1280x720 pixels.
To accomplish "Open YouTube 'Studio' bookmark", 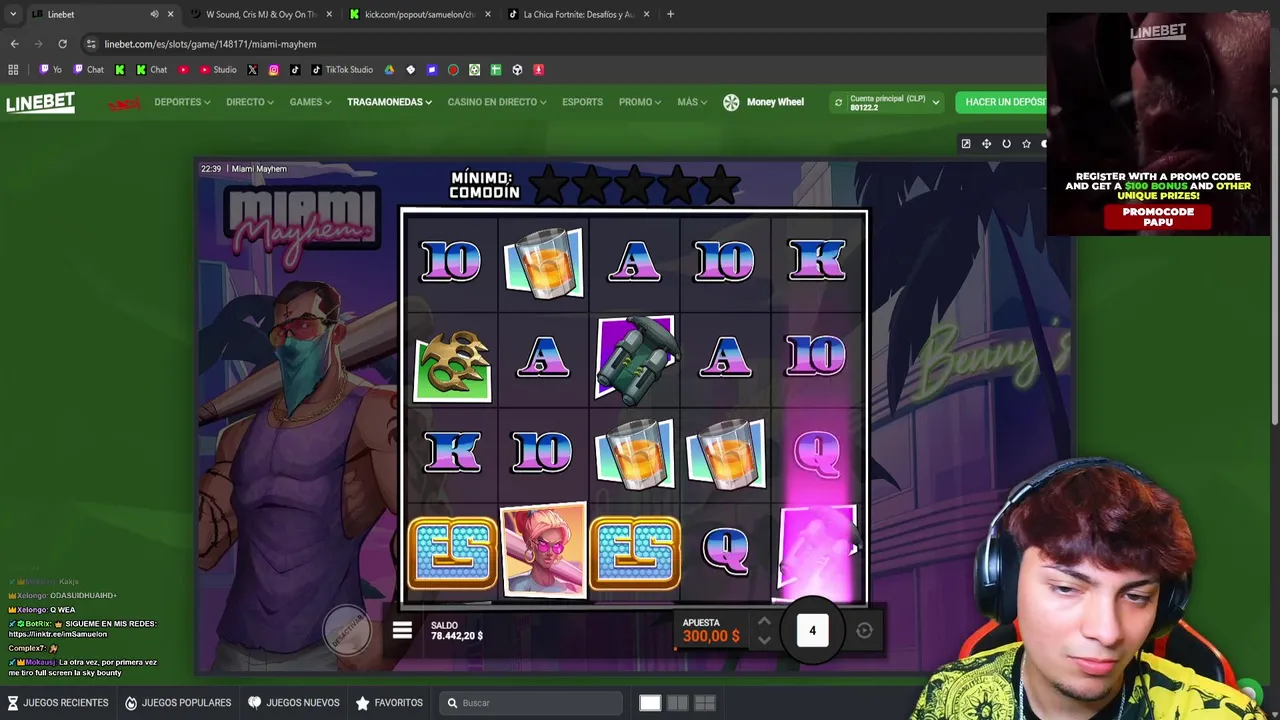I will coord(218,70).
